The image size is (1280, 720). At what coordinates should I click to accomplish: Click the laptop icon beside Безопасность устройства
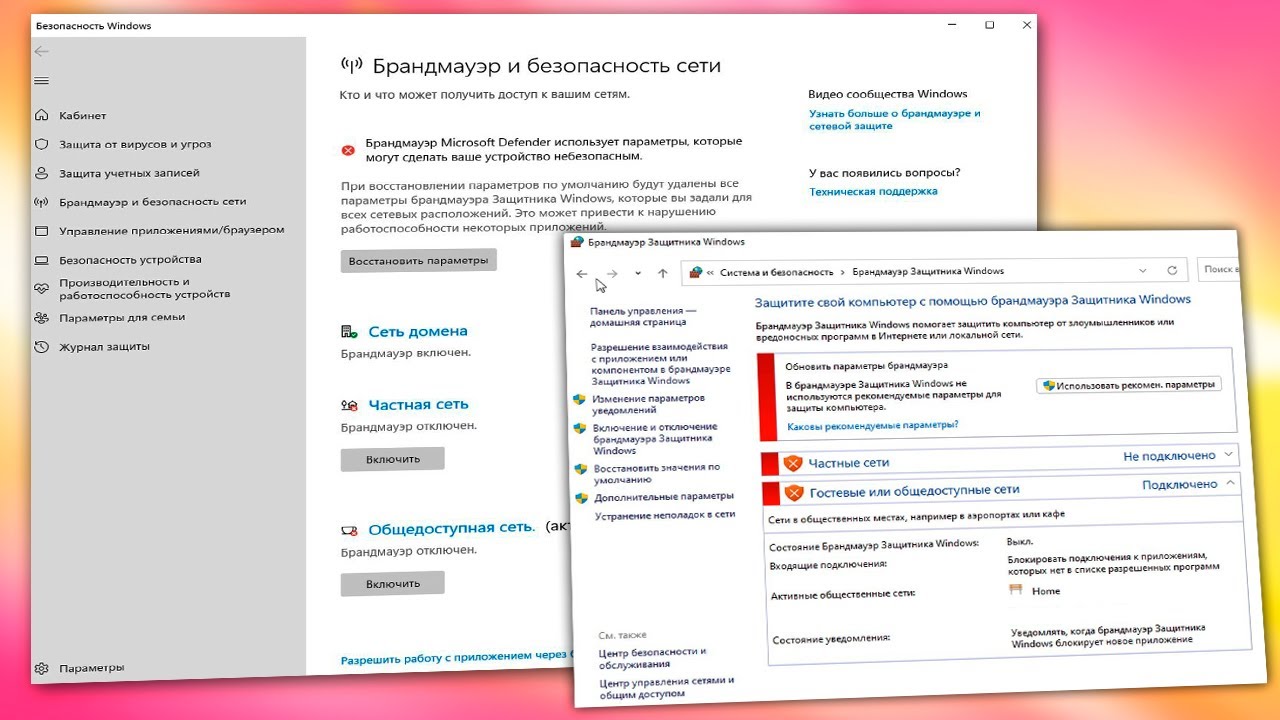(41, 260)
